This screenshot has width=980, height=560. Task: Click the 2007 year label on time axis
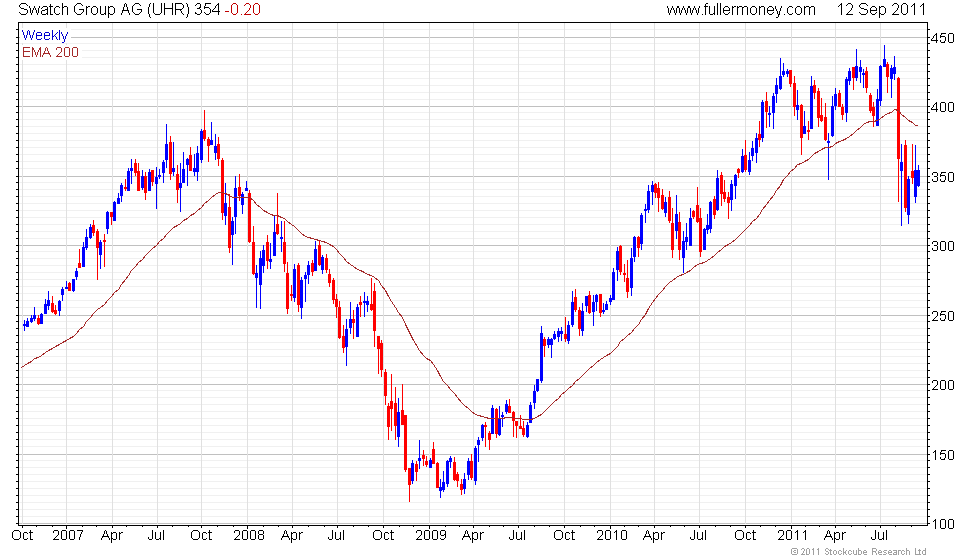68,536
